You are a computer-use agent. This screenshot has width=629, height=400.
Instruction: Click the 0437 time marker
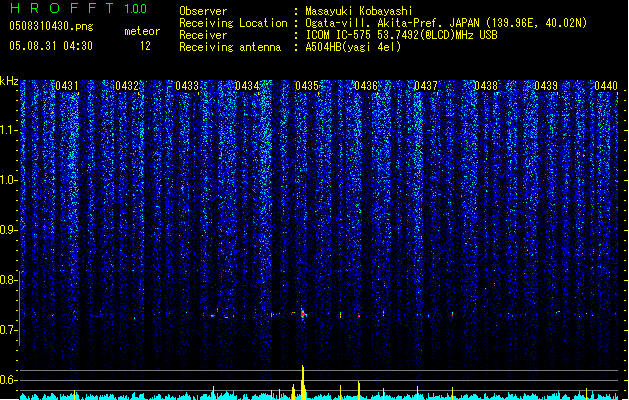tap(426, 86)
